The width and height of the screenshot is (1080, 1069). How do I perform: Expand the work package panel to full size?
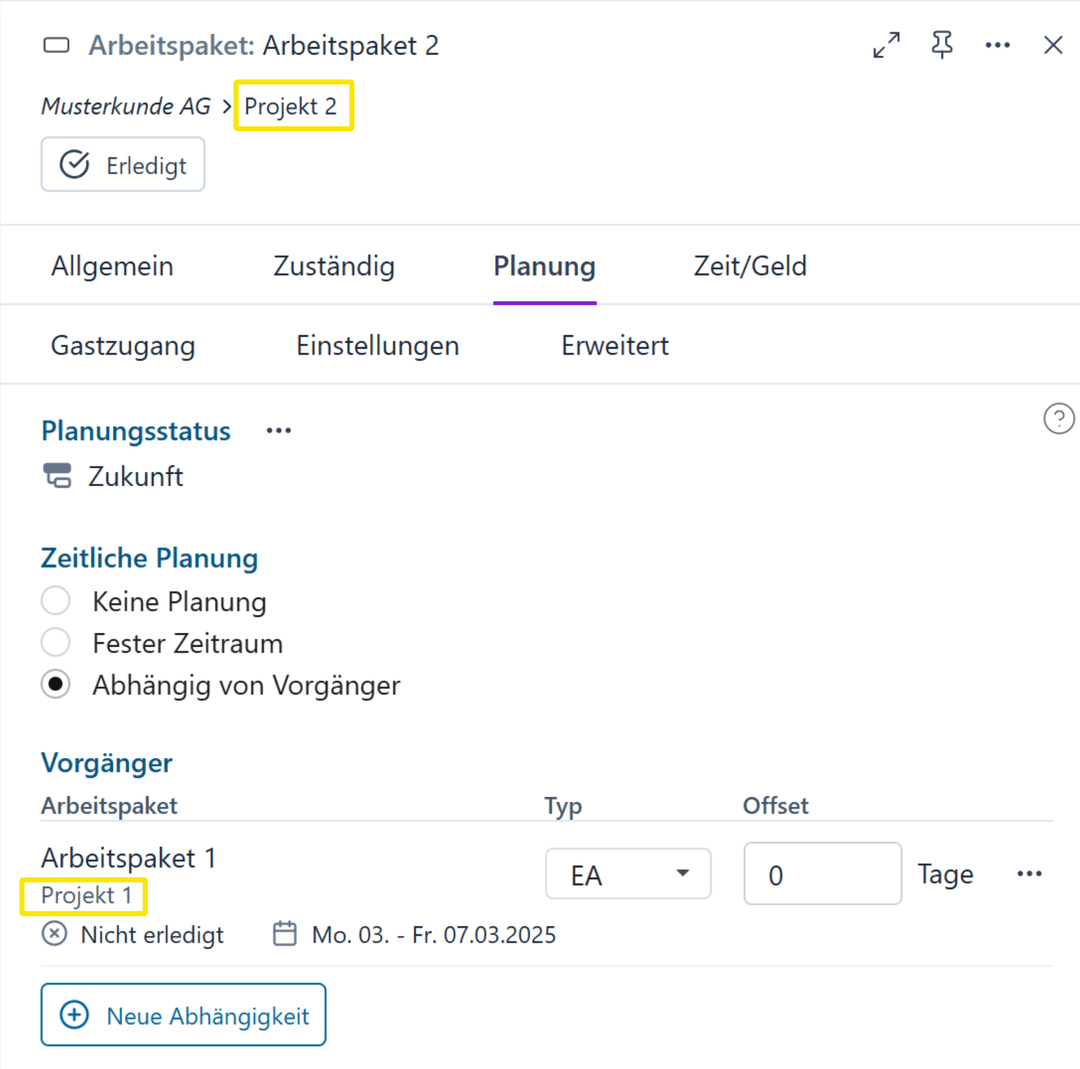coord(886,46)
